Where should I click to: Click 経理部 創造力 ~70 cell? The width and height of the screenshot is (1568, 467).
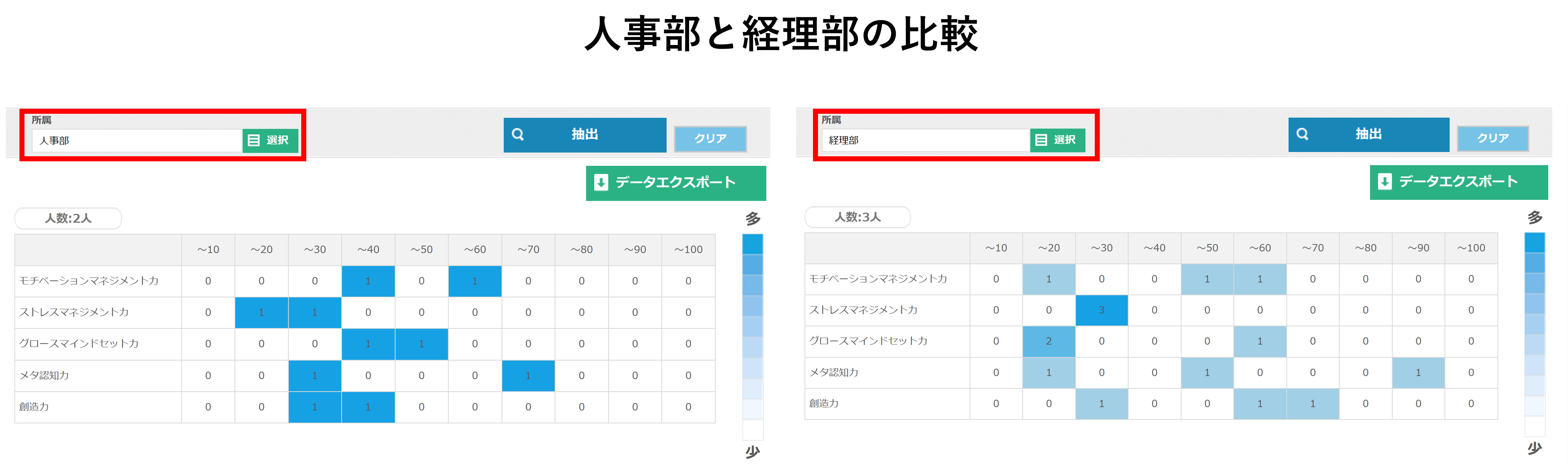[1313, 404]
